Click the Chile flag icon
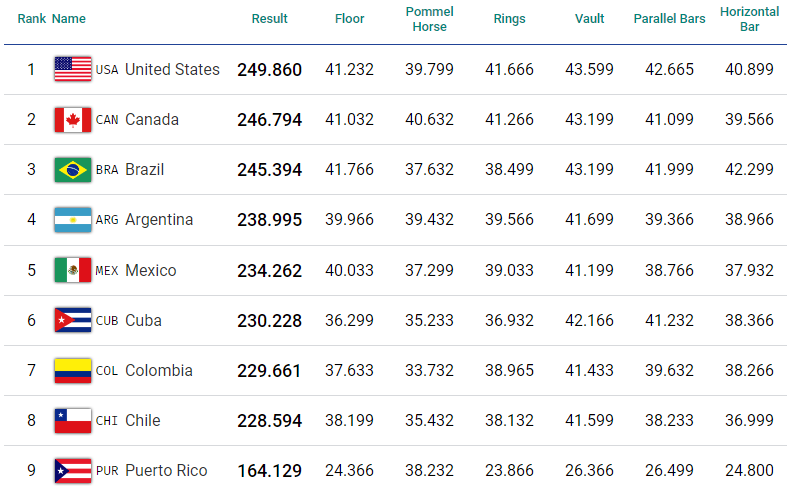Screen dimensions: 788x494 tap(72, 421)
